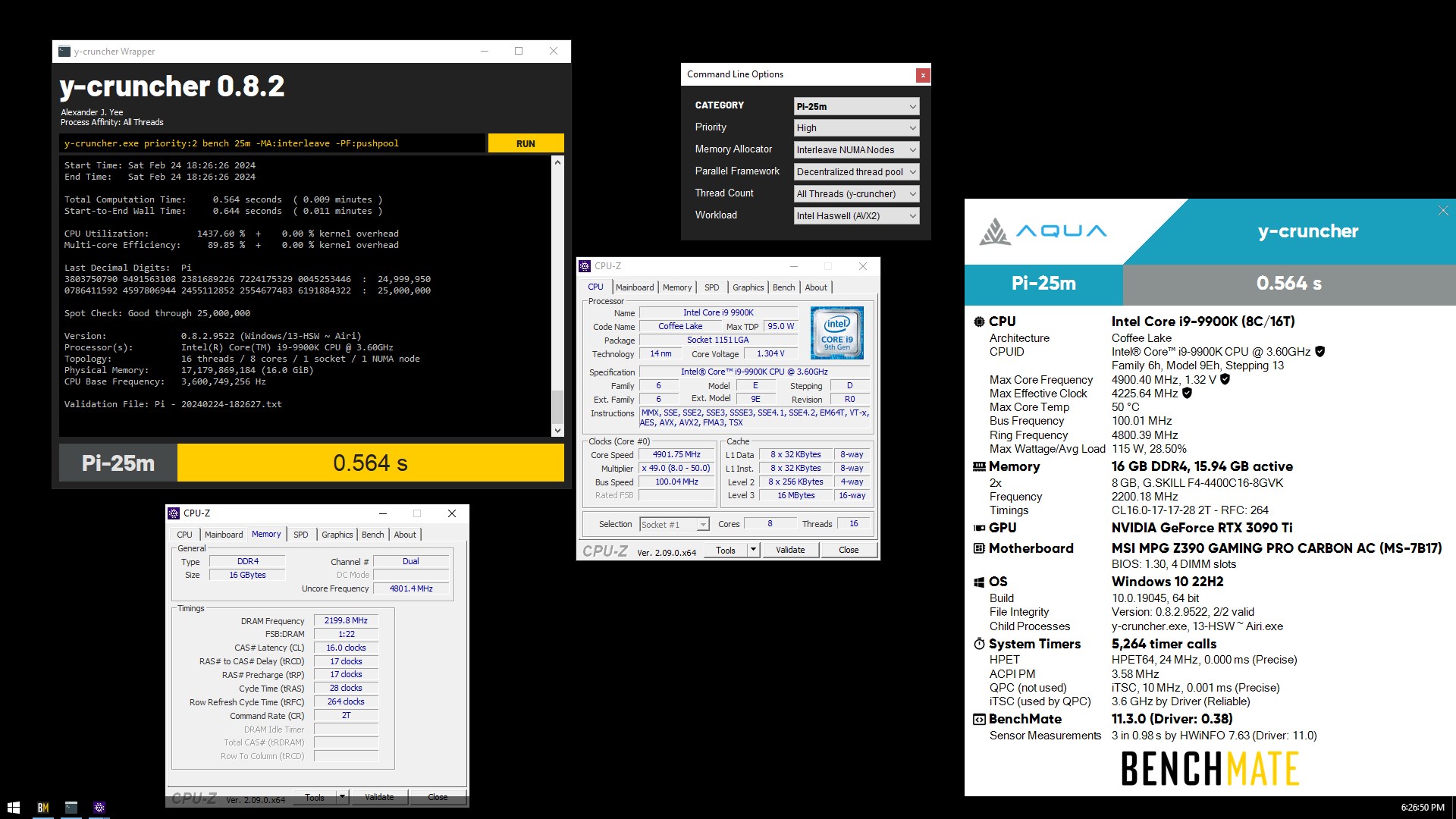The height and width of the screenshot is (819, 1456).
Task: Expand Tools dropdown arrow in right CPU-Z window
Action: [753, 551]
